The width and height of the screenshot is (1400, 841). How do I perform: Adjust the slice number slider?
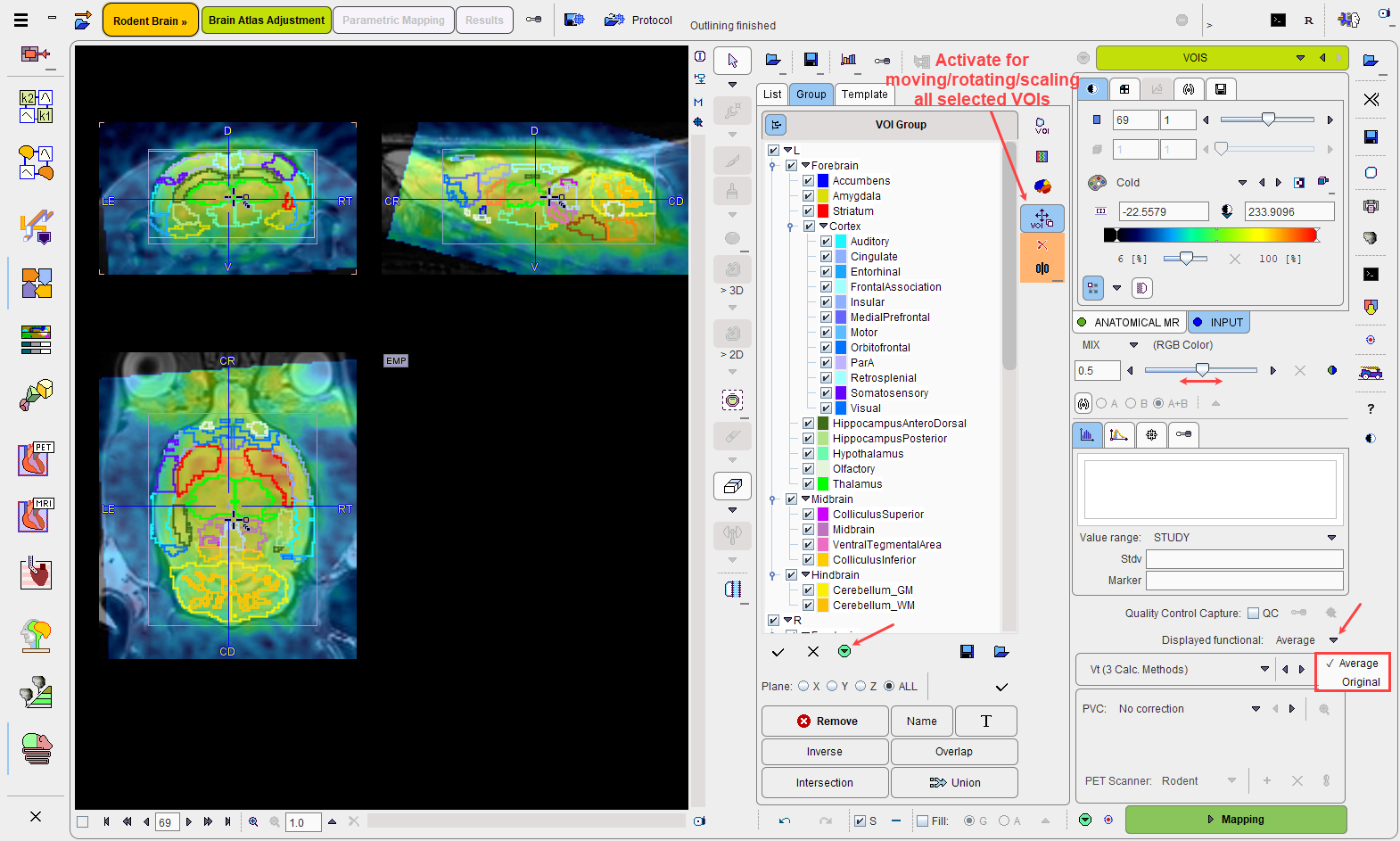point(1268,120)
